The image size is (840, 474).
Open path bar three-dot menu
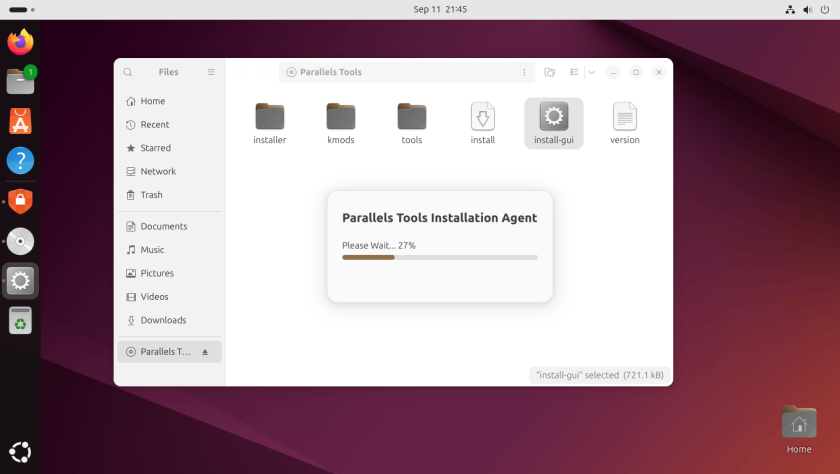[x=524, y=72]
